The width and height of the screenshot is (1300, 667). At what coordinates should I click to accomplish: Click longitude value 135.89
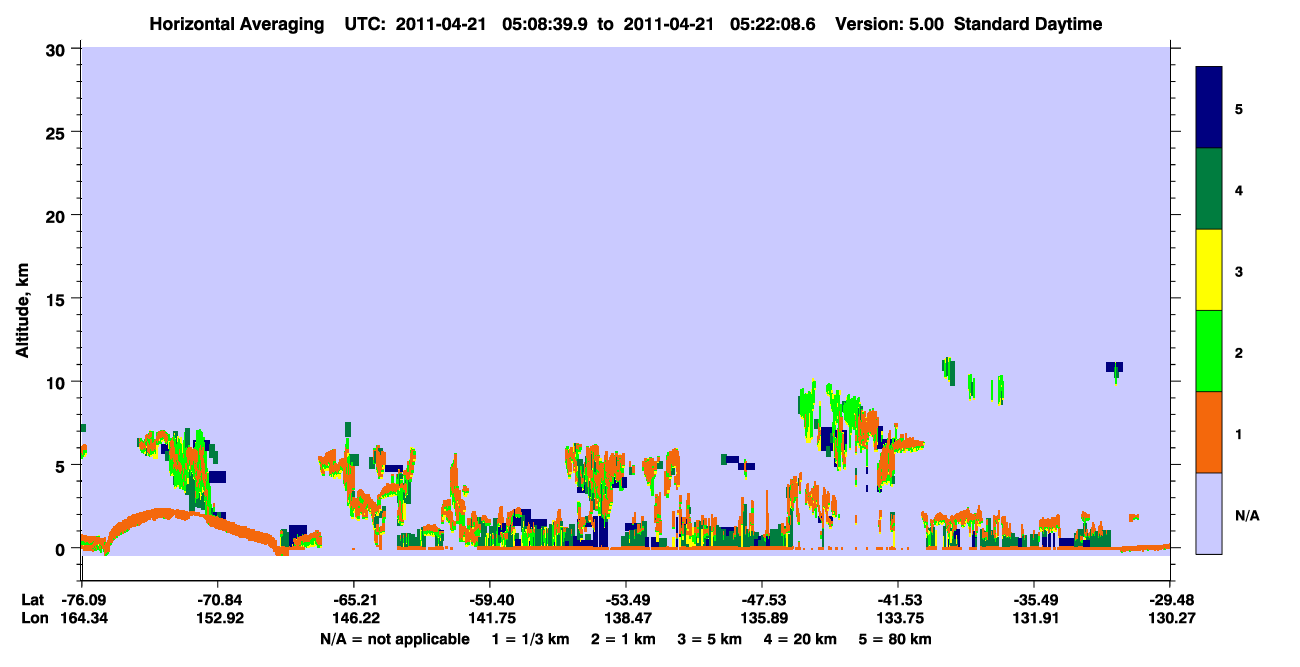coord(762,618)
